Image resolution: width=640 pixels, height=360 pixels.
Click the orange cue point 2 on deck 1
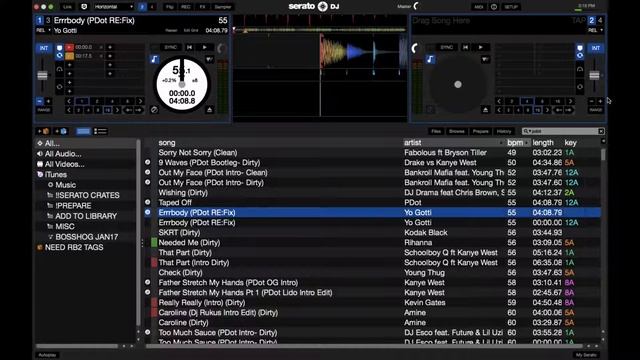click(x=69, y=56)
